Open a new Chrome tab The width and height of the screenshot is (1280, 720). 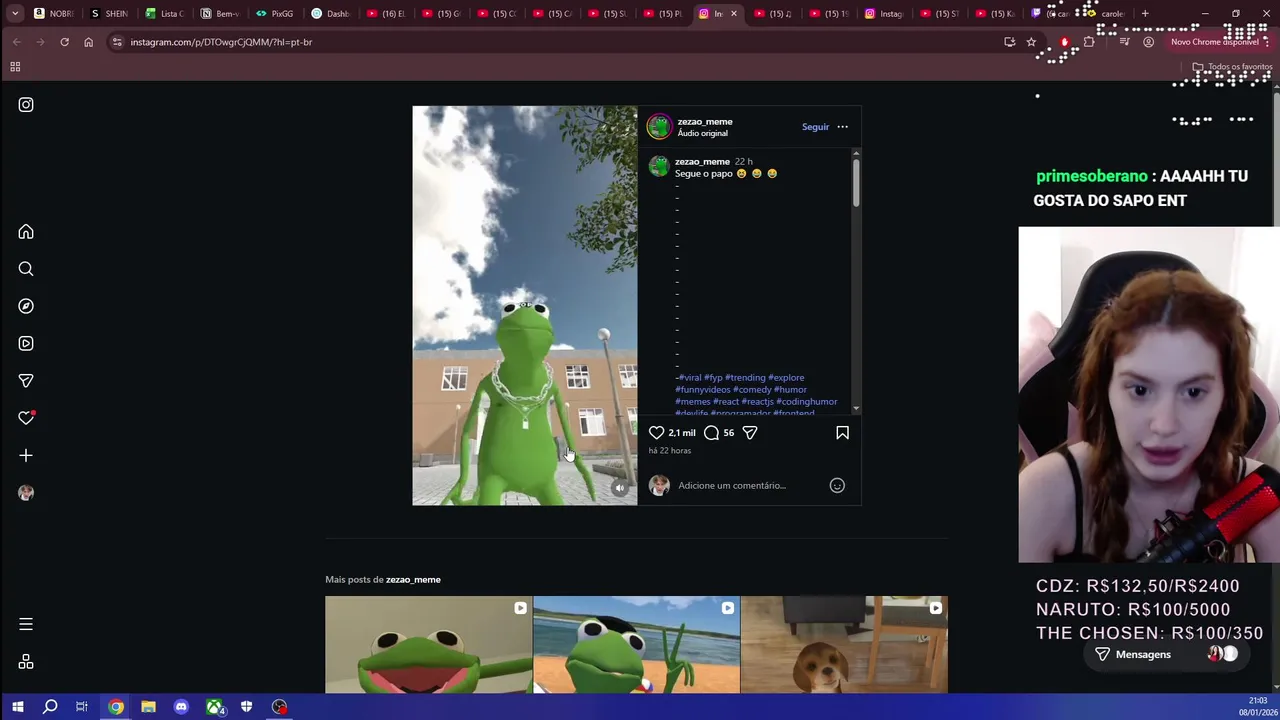coord(1145,14)
